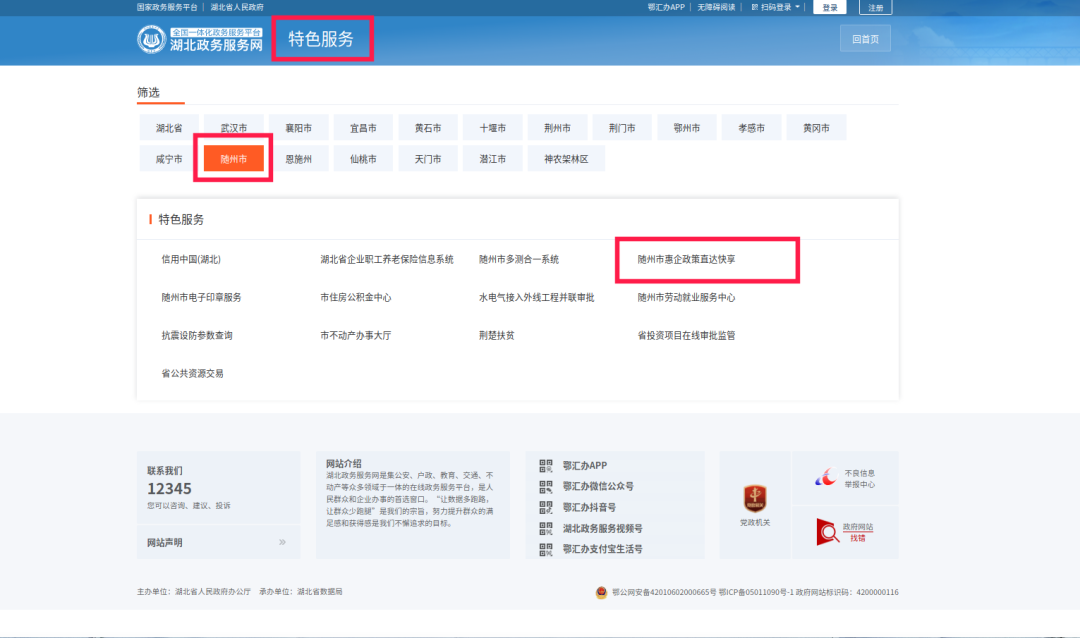Click the police badge icon in footer
Viewport: 1080px width, 638px height.
pos(601,592)
